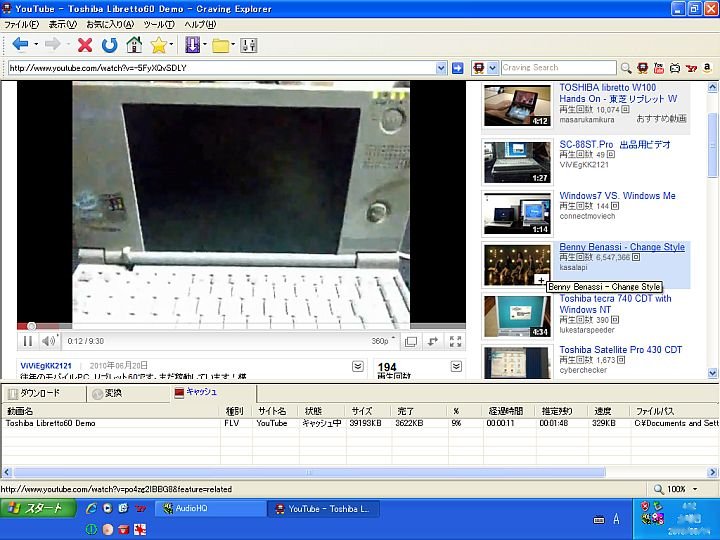Click the Niconico TV icon in search bar
The height and width of the screenshot is (540, 720).
(x=675, y=68)
